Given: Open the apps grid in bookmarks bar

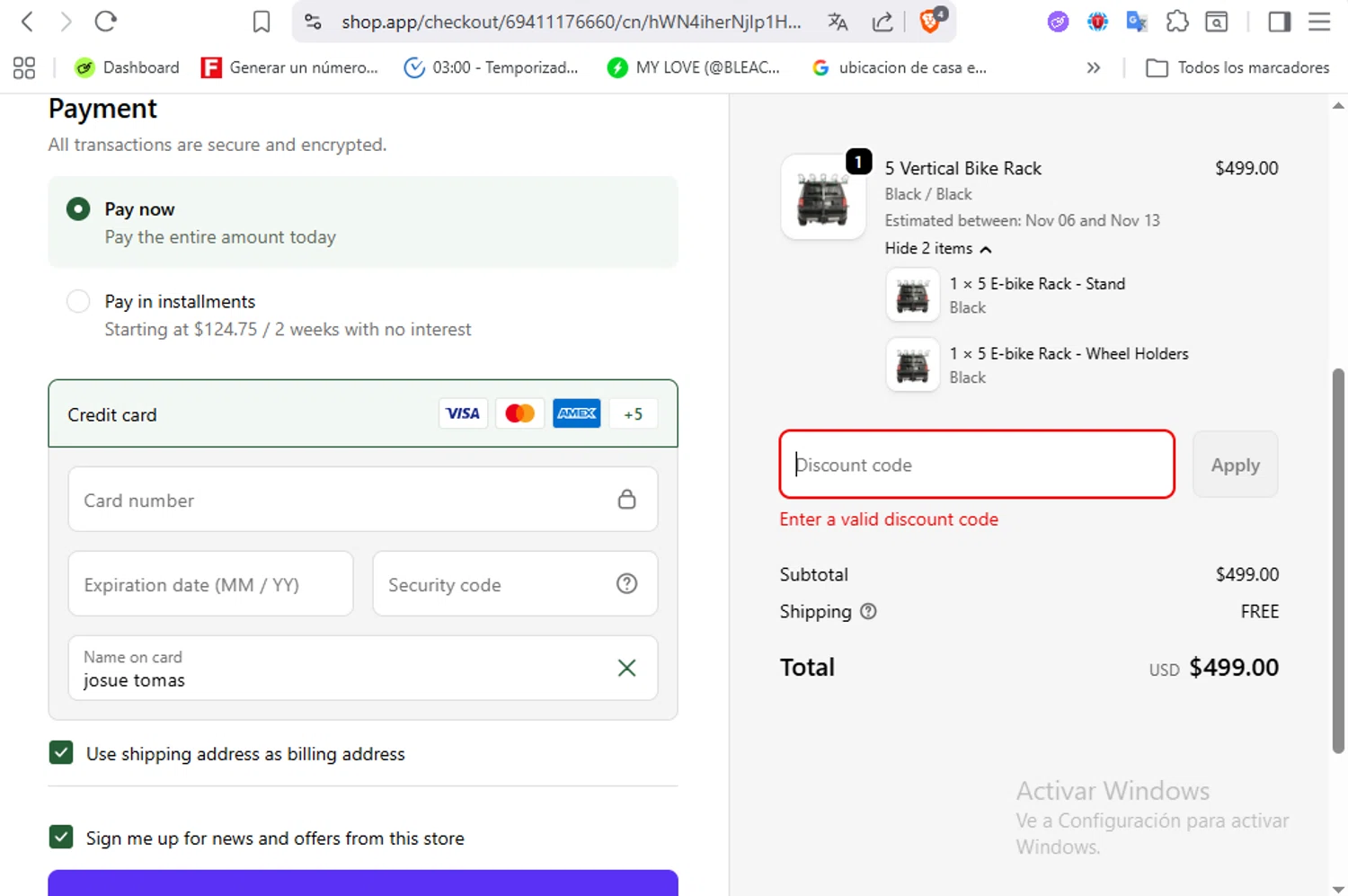Looking at the screenshot, I should pyautogui.click(x=24, y=67).
